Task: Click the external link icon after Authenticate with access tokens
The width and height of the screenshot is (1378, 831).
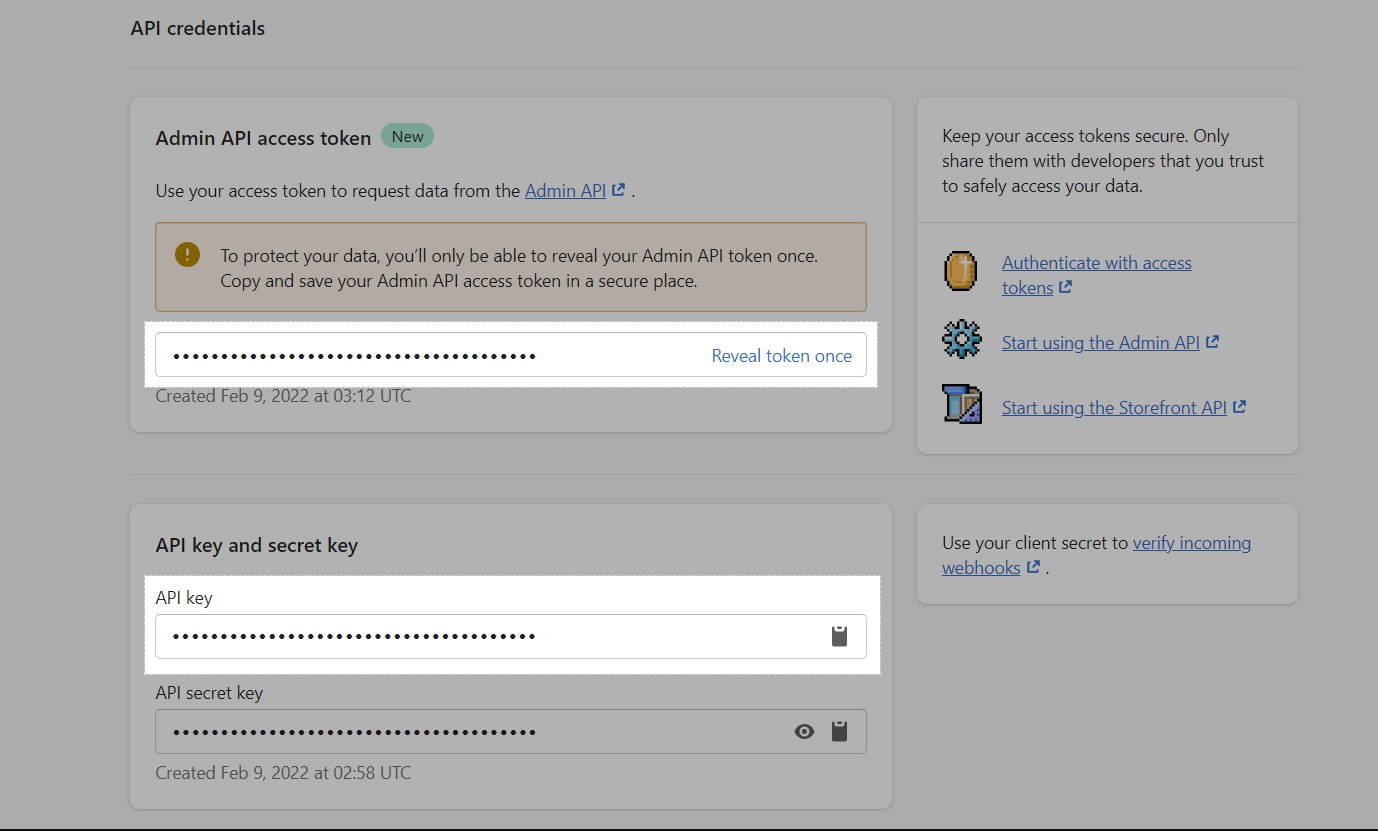Action: point(1063,287)
